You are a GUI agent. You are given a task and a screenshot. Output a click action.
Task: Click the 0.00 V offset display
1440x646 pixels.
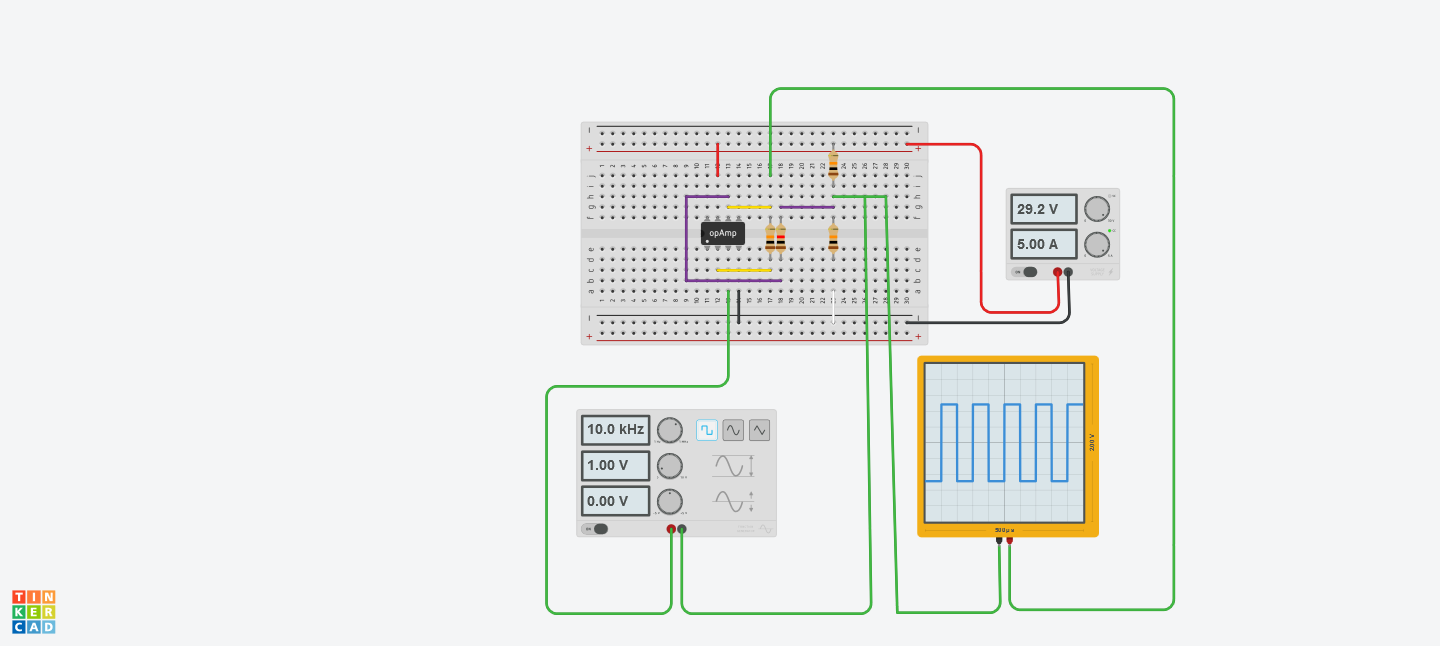click(x=615, y=501)
